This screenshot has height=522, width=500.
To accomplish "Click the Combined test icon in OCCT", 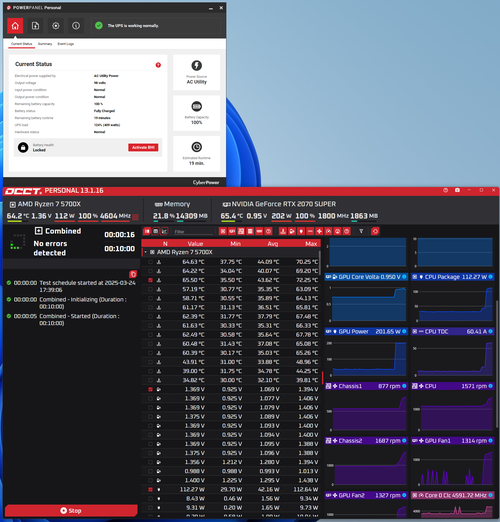I will coord(39,231).
